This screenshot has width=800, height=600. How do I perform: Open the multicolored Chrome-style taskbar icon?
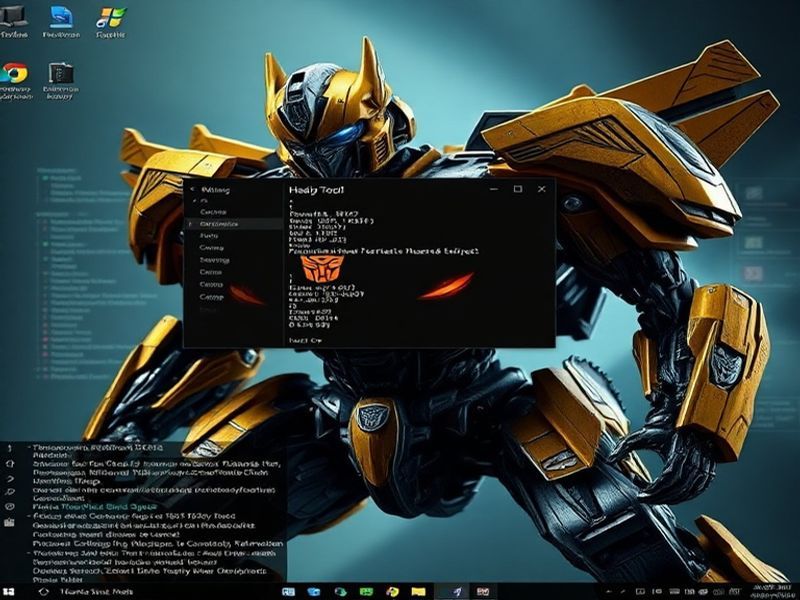[392, 592]
